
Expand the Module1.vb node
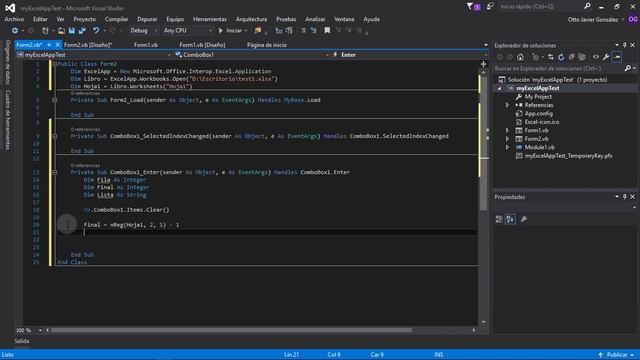pos(507,147)
